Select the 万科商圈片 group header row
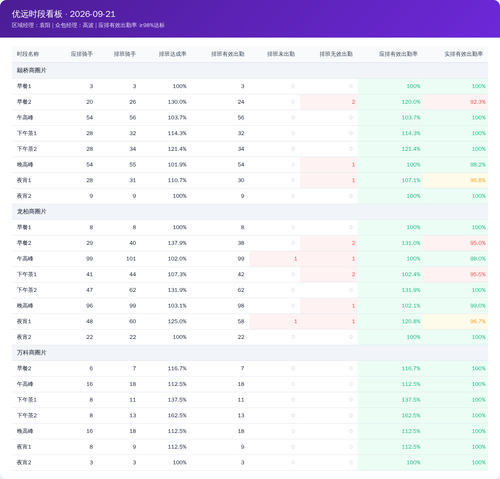 click(x=250, y=353)
